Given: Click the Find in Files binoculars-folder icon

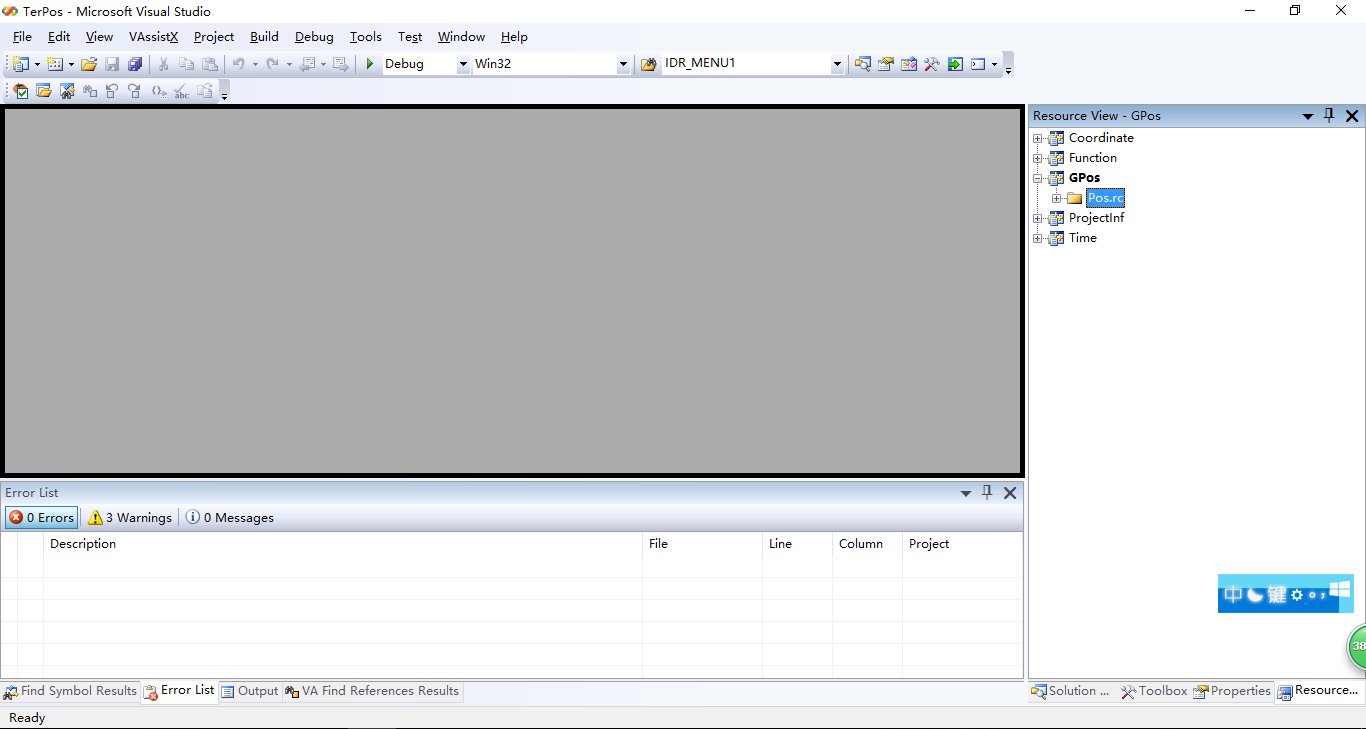Looking at the screenshot, I should tap(649, 64).
